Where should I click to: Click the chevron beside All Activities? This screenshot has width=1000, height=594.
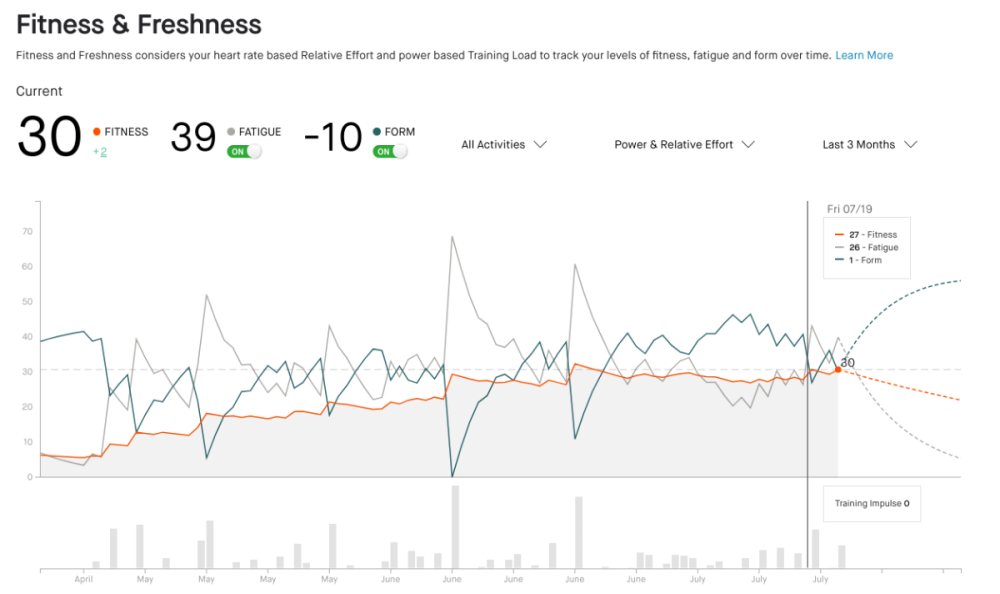(540, 145)
